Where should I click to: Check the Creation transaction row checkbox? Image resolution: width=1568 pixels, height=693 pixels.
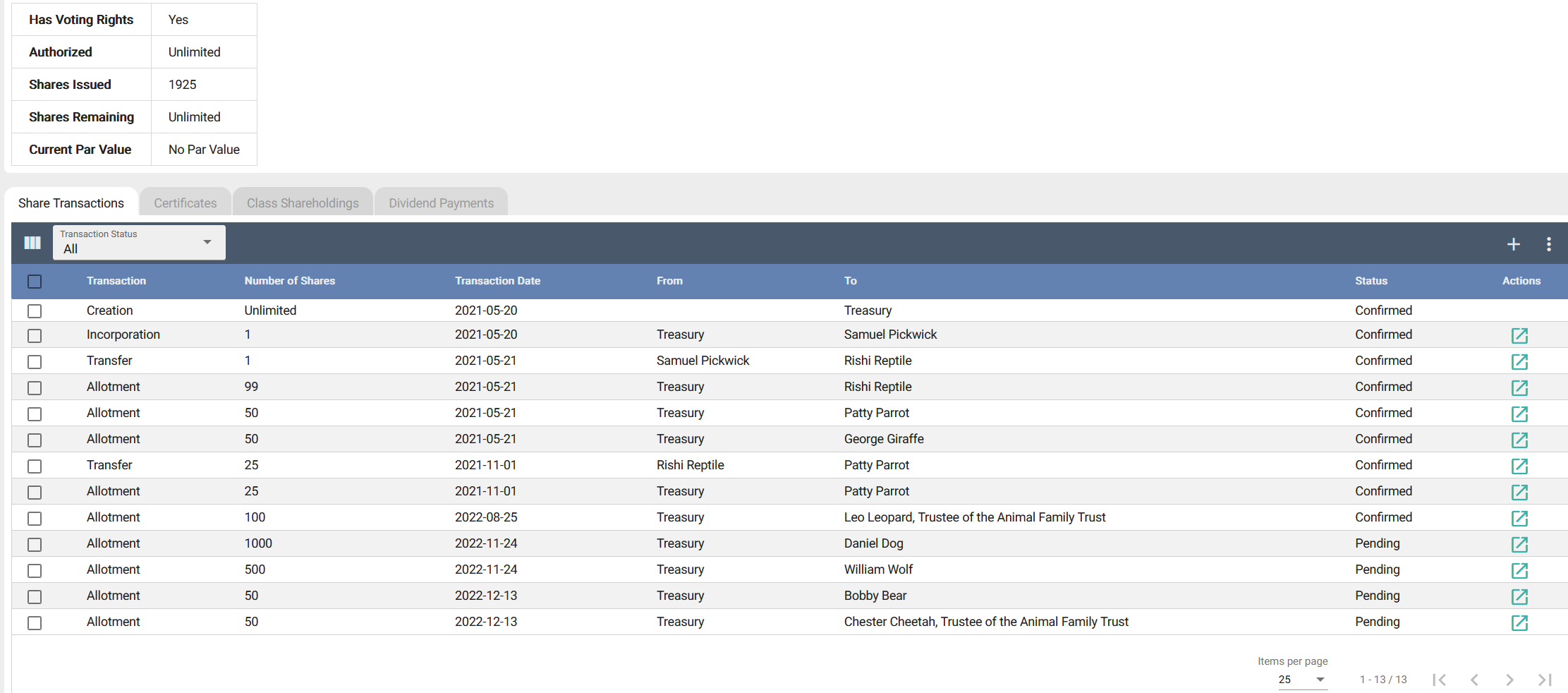35,311
